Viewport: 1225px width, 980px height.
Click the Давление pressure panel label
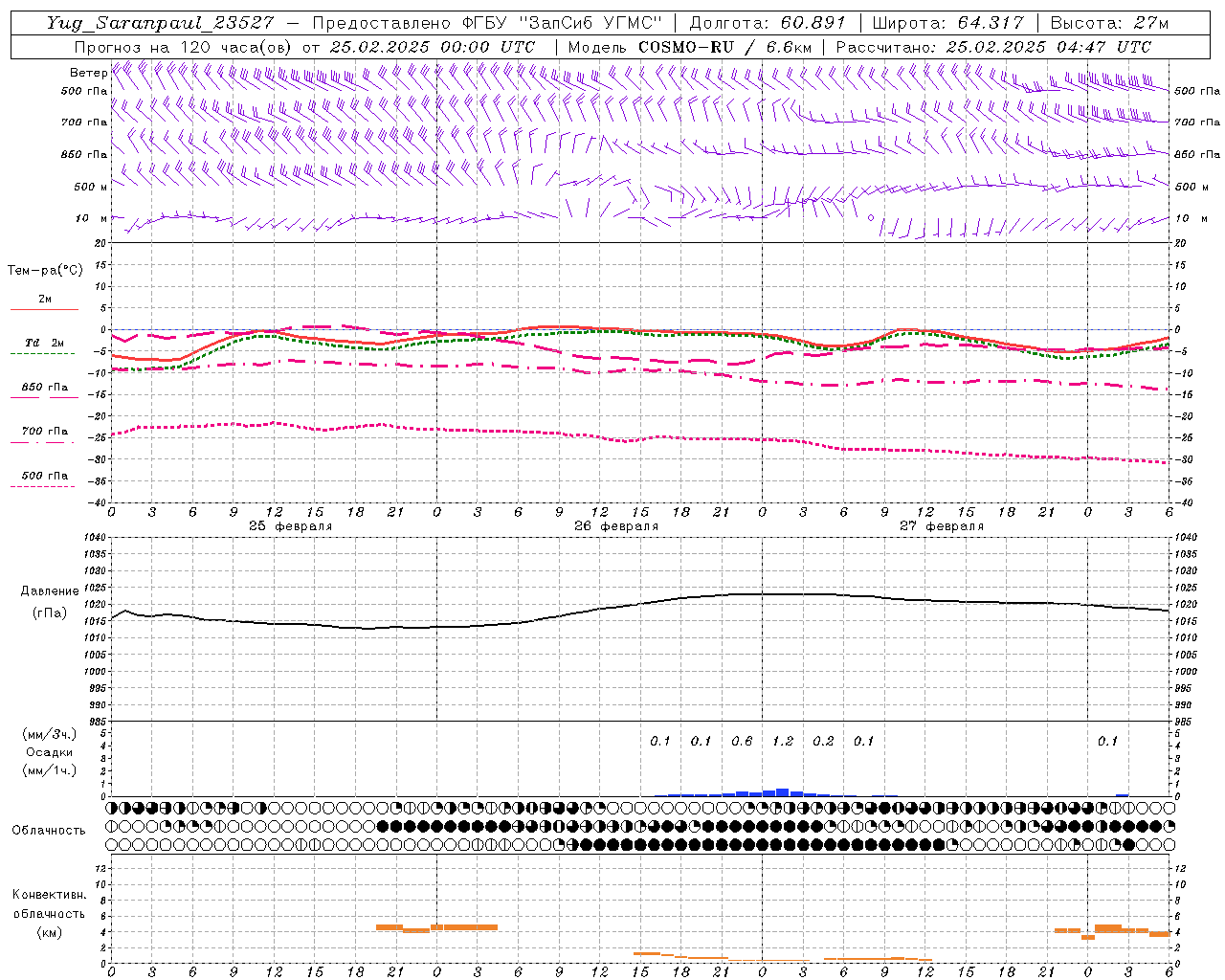50,591
